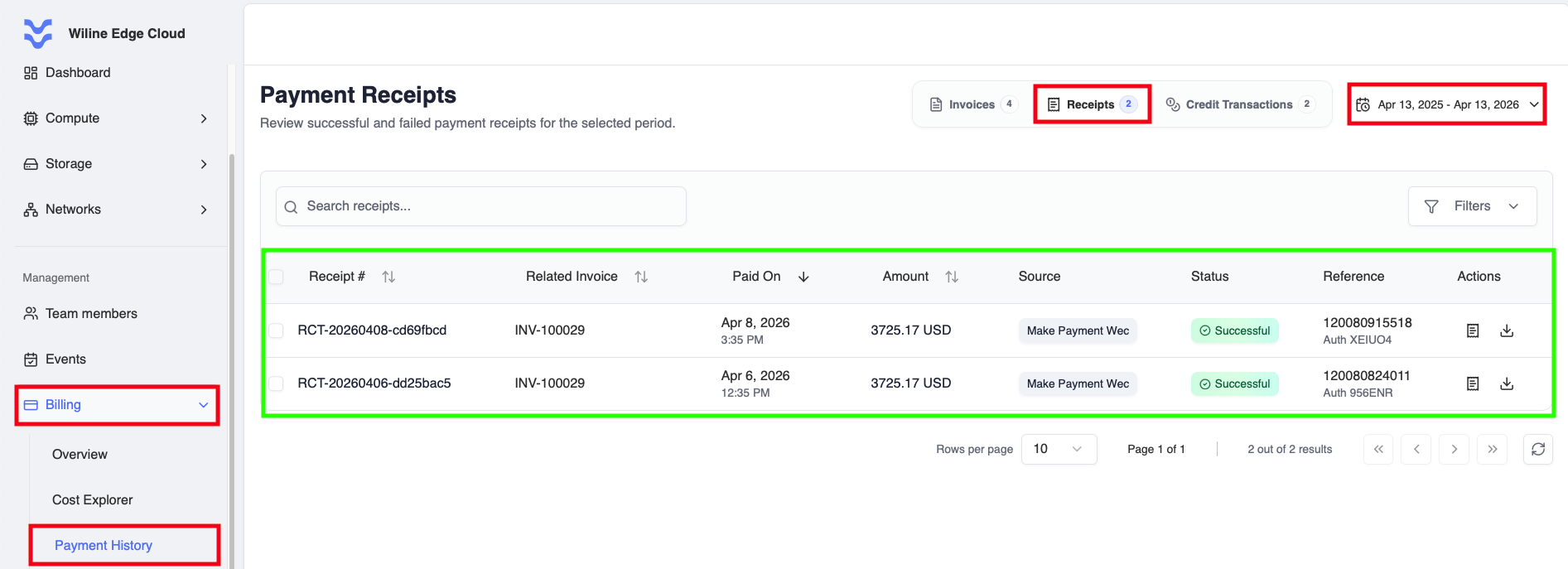1568x569 pixels.
Task: Click Make Payment Wec badge, Apr 6 row
Action: tap(1078, 383)
